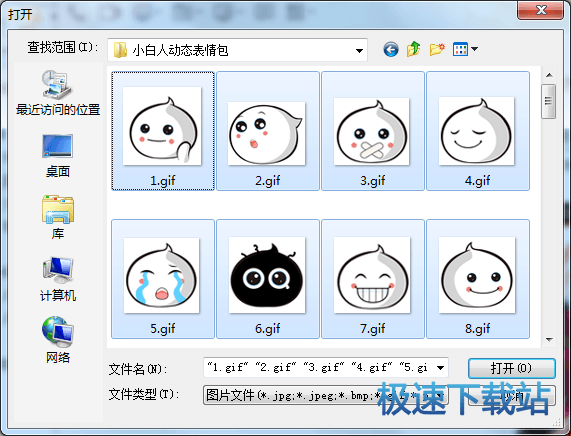The image size is (571, 436).
Task: Select the 7.gif grinning thumbnail
Action: point(372,275)
